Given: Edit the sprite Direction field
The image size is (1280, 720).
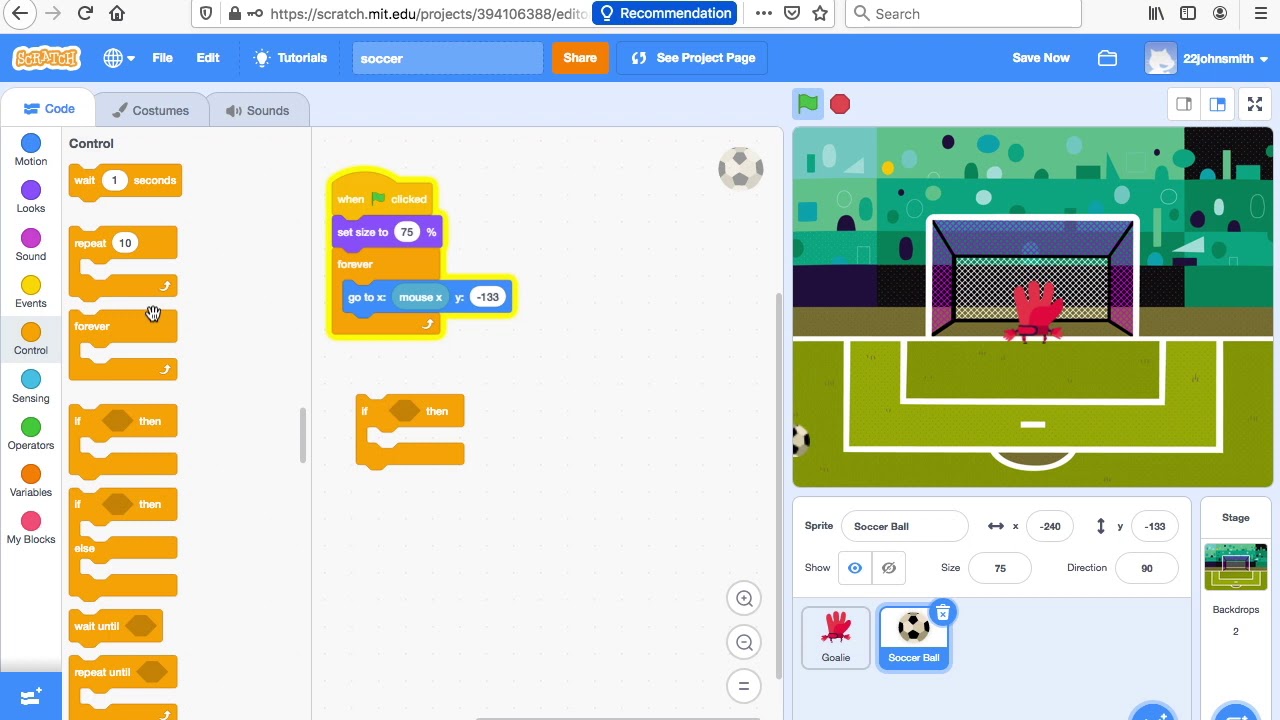Looking at the screenshot, I should click(1147, 568).
